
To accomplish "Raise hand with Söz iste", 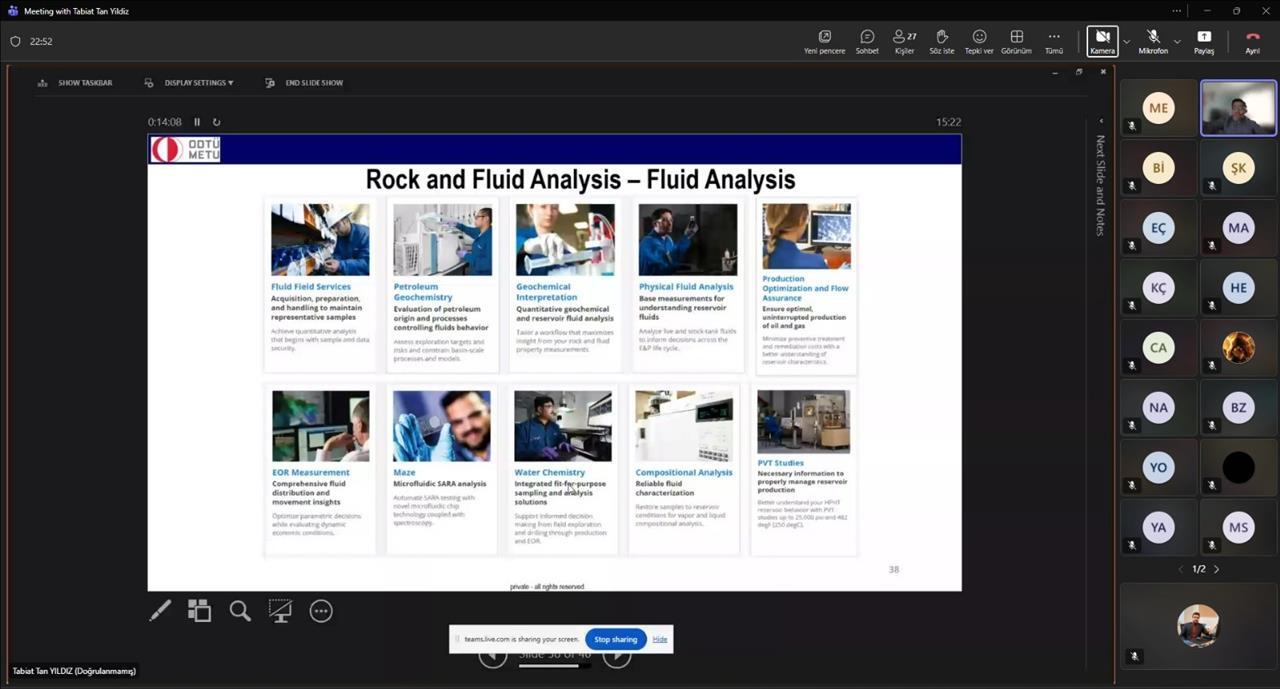I will [941, 41].
